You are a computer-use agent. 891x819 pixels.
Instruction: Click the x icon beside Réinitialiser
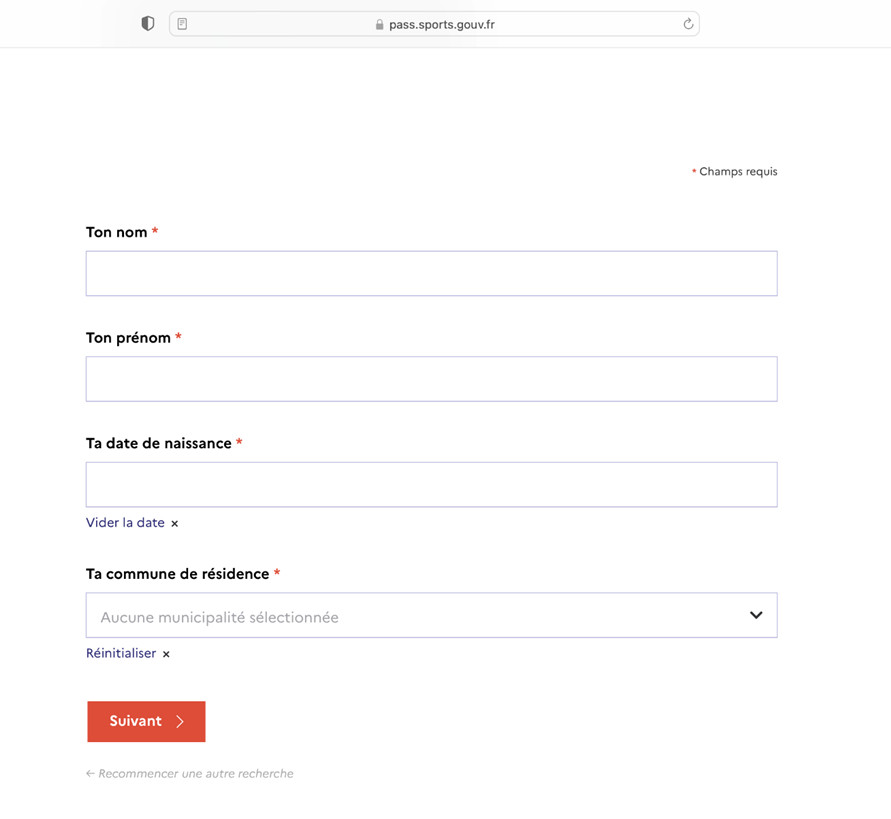(x=166, y=654)
